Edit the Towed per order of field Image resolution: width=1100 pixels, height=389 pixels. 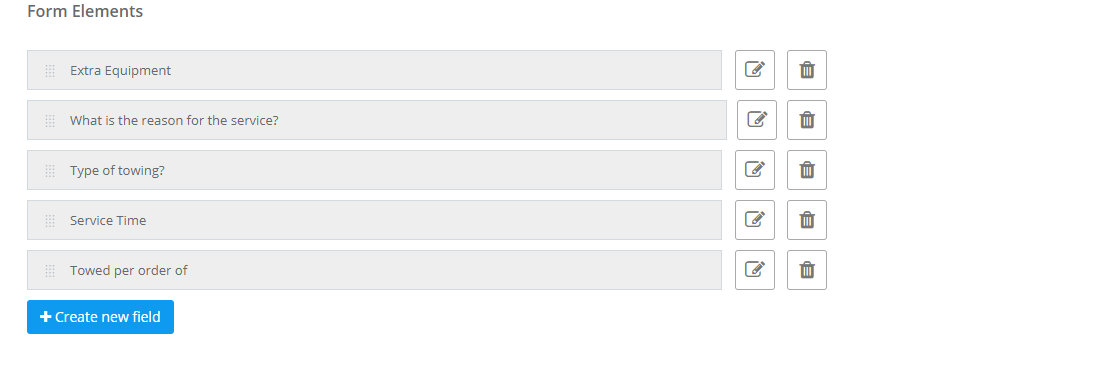coord(755,270)
